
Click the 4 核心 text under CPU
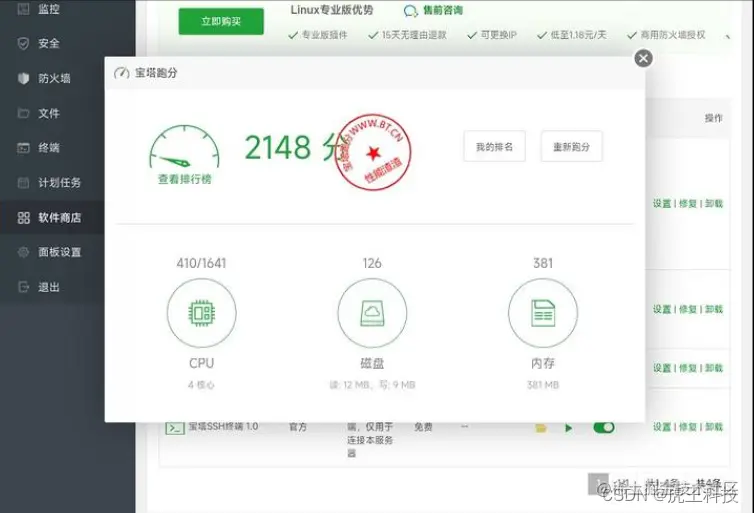click(201, 385)
